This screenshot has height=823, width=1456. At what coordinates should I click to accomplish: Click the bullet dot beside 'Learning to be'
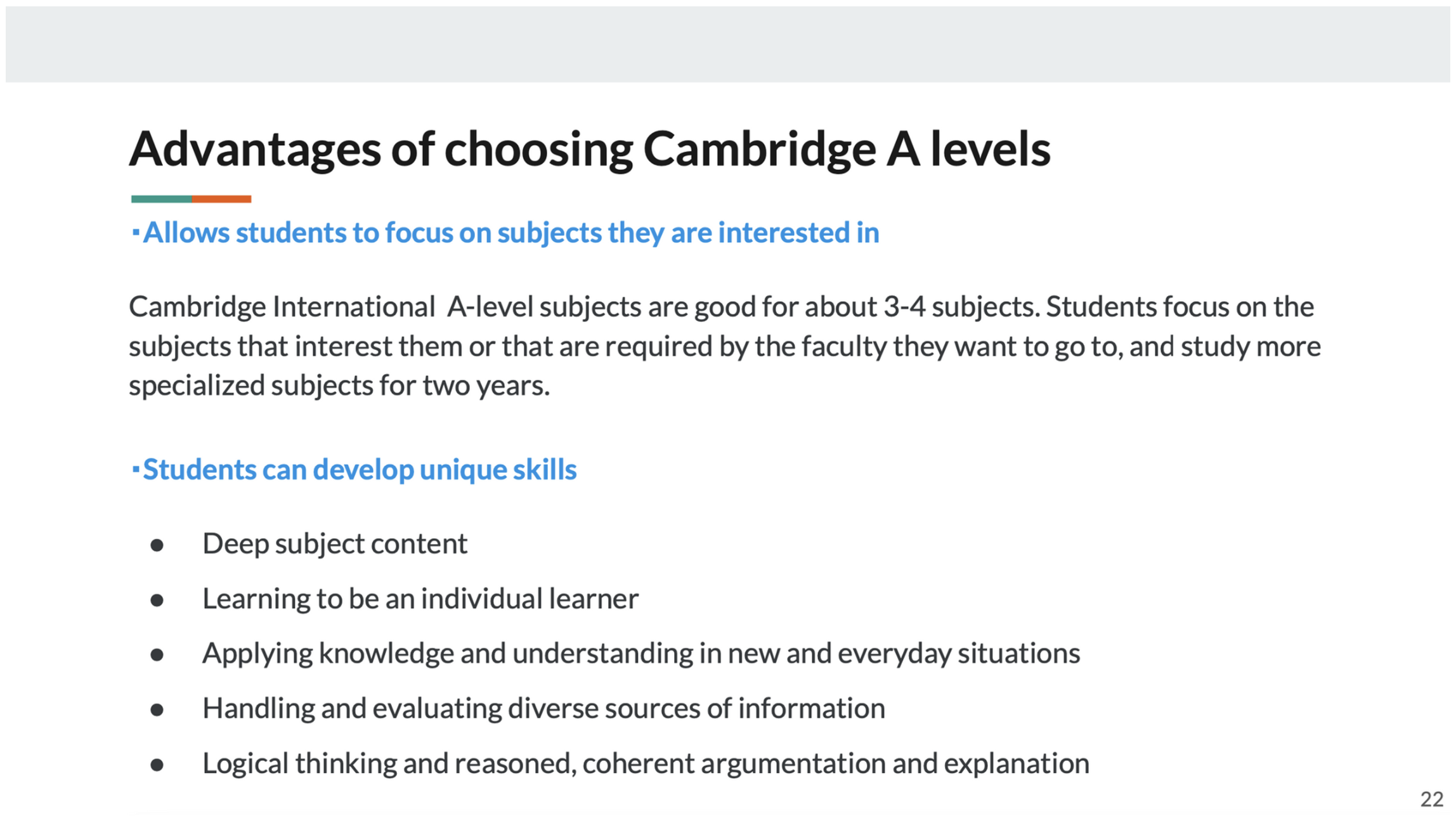click(157, 600)
